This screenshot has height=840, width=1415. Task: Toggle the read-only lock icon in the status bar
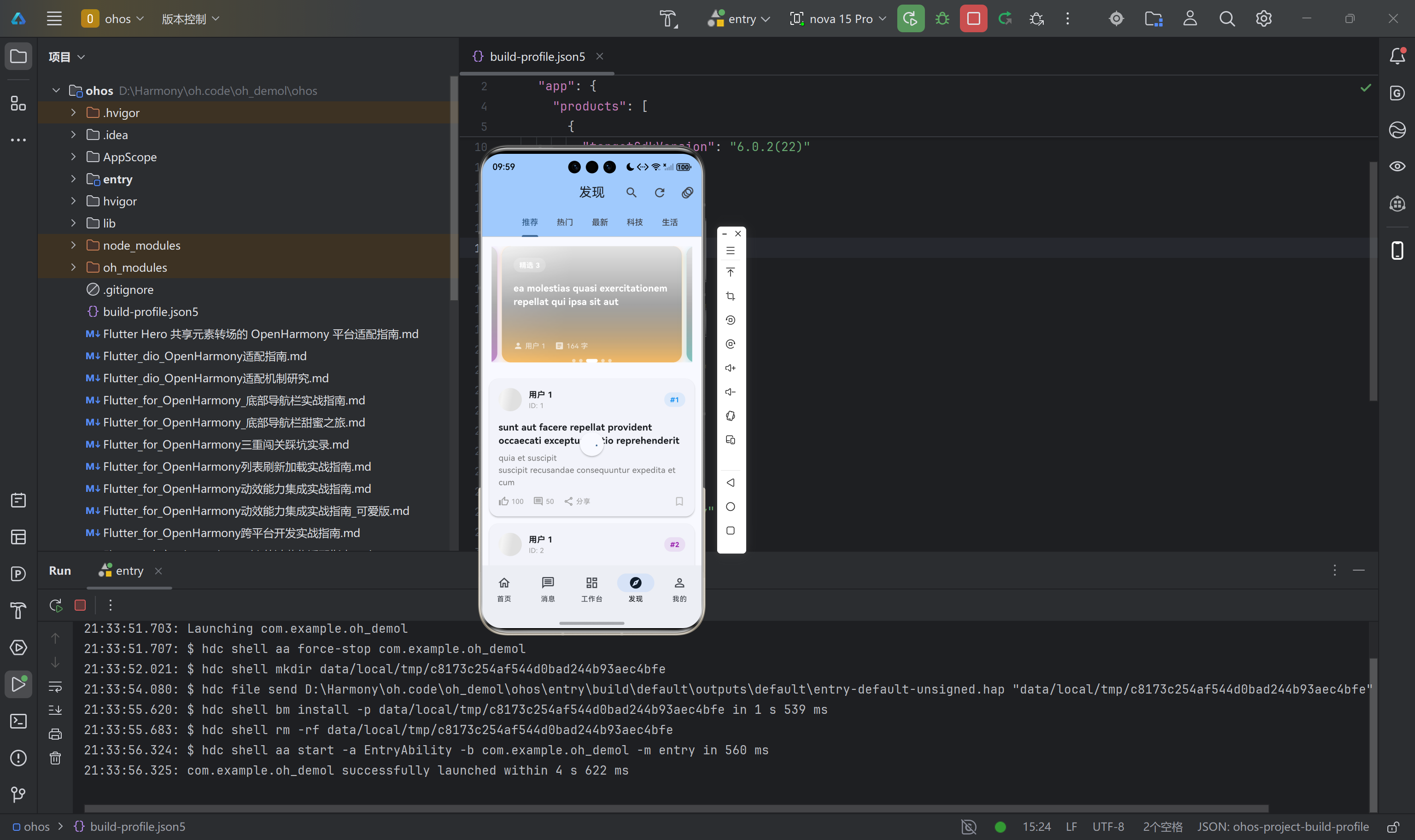click(x=1393, y=827)
